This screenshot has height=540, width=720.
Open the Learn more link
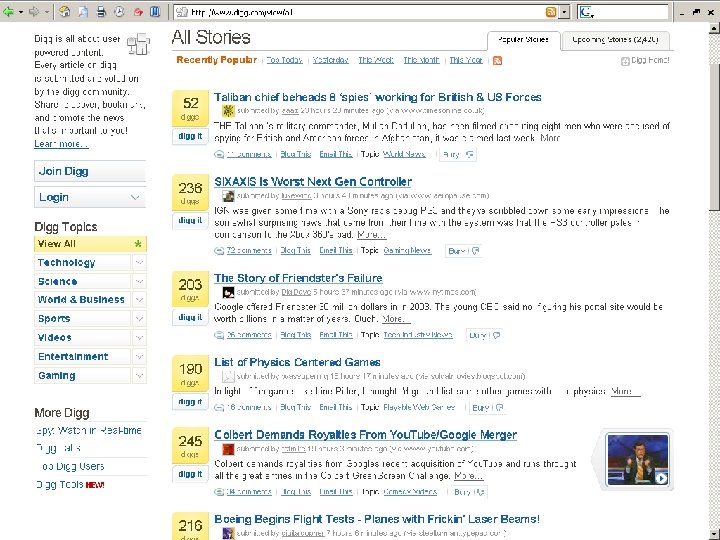[61, 144]
